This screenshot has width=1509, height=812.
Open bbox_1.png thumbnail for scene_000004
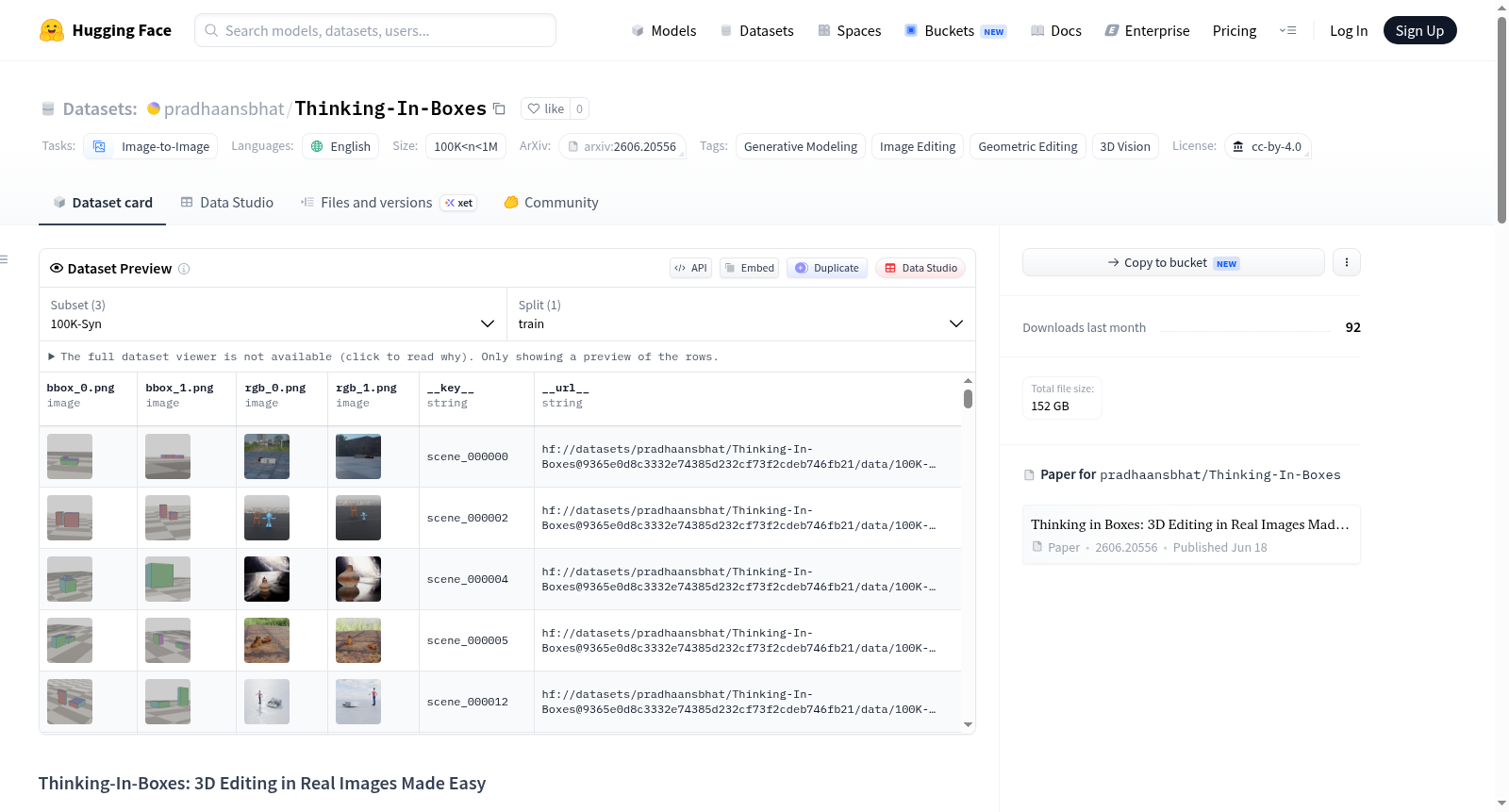pos(168,579)
